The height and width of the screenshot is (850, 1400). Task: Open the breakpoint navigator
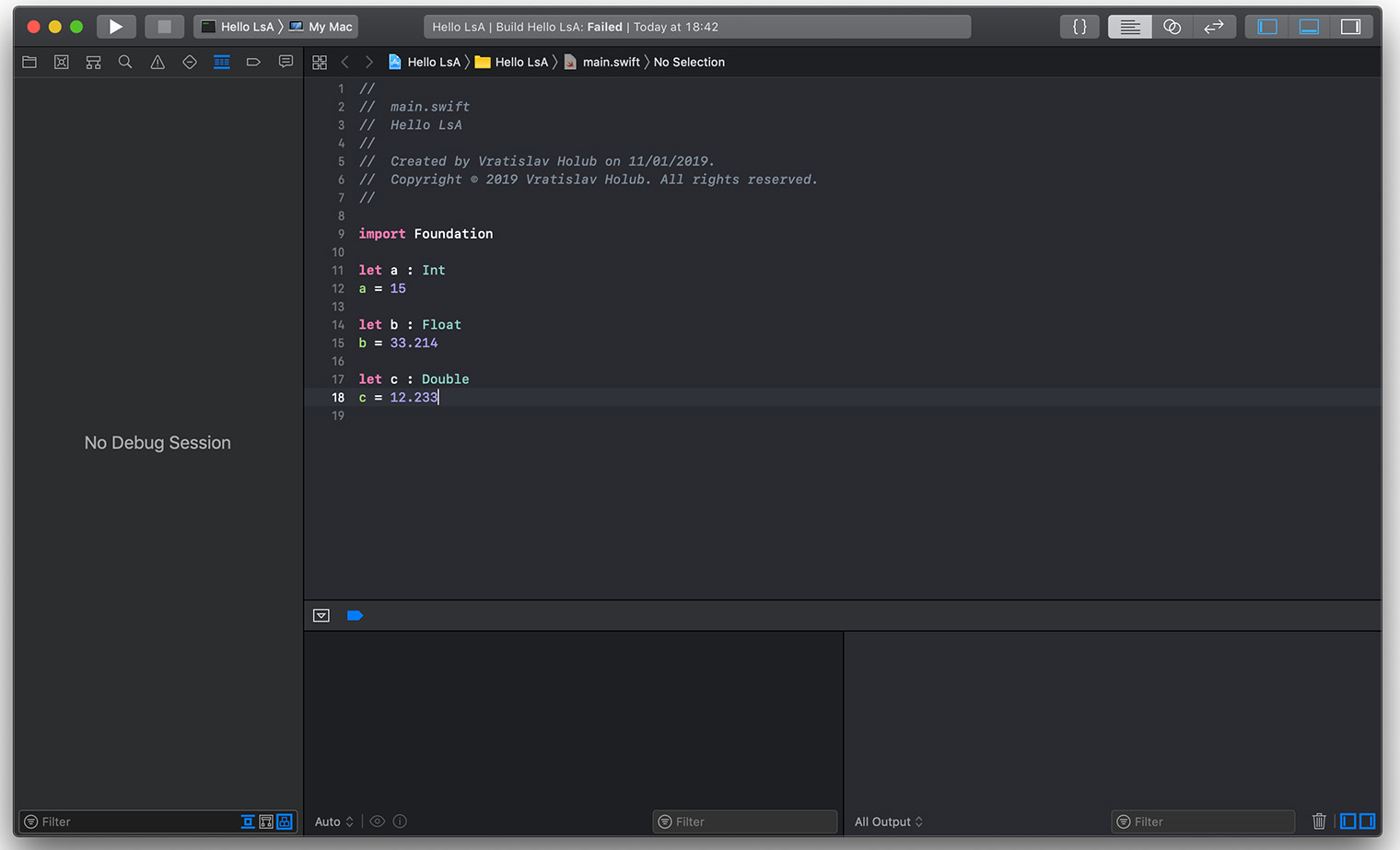[253, 62]
